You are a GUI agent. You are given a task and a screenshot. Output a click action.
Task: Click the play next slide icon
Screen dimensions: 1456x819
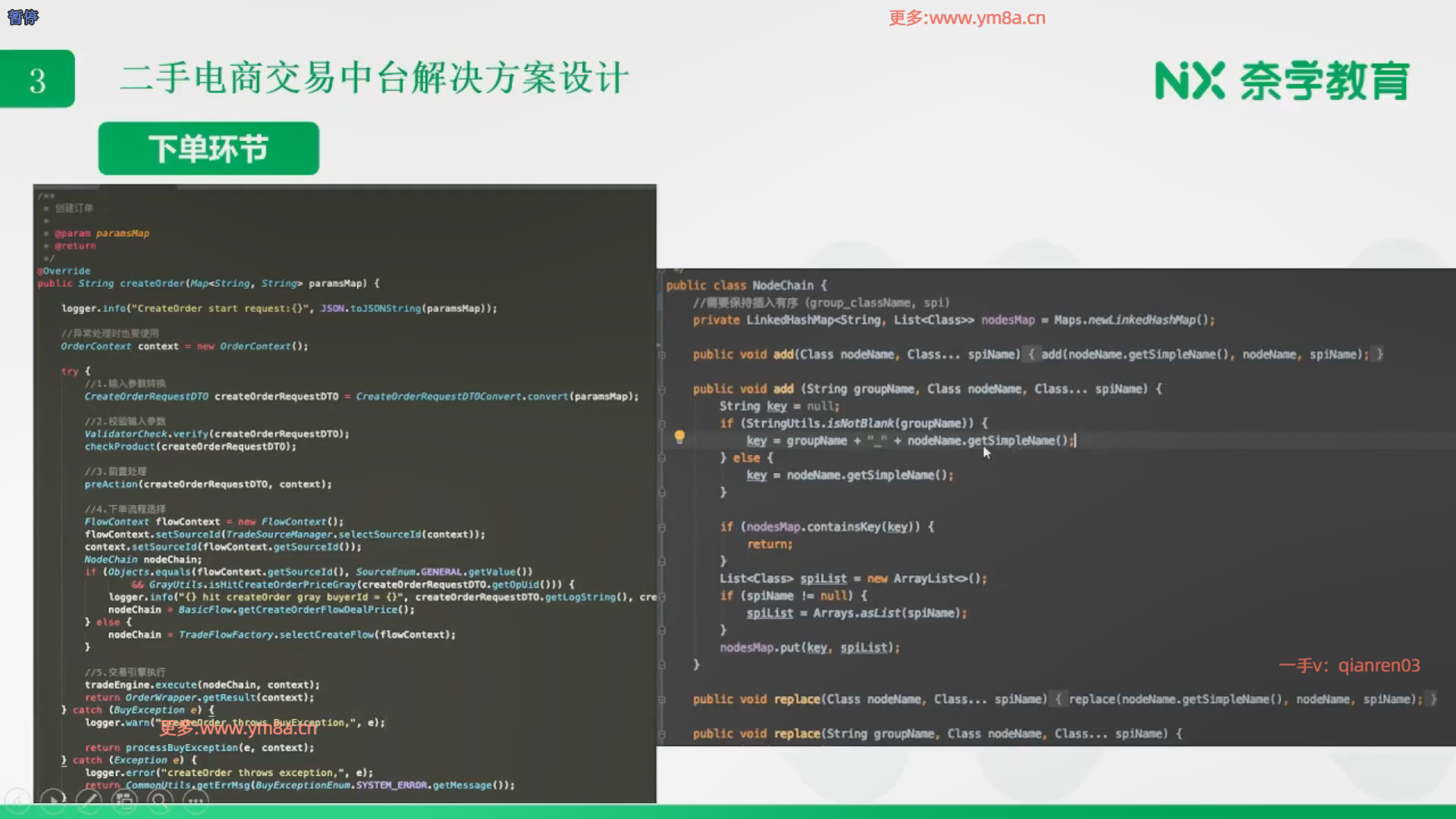point(53,799)
